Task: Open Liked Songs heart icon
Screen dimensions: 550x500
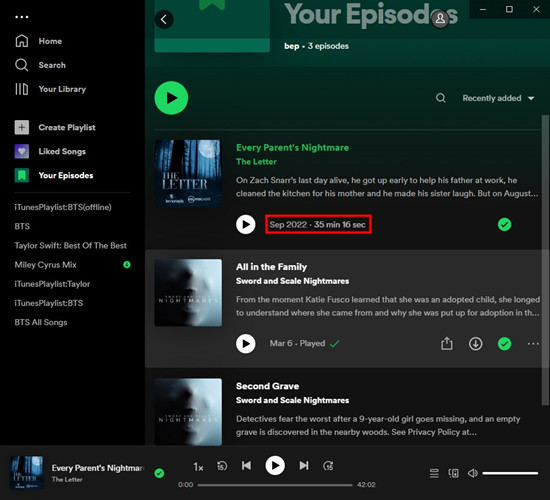Action: coord(22,151)
